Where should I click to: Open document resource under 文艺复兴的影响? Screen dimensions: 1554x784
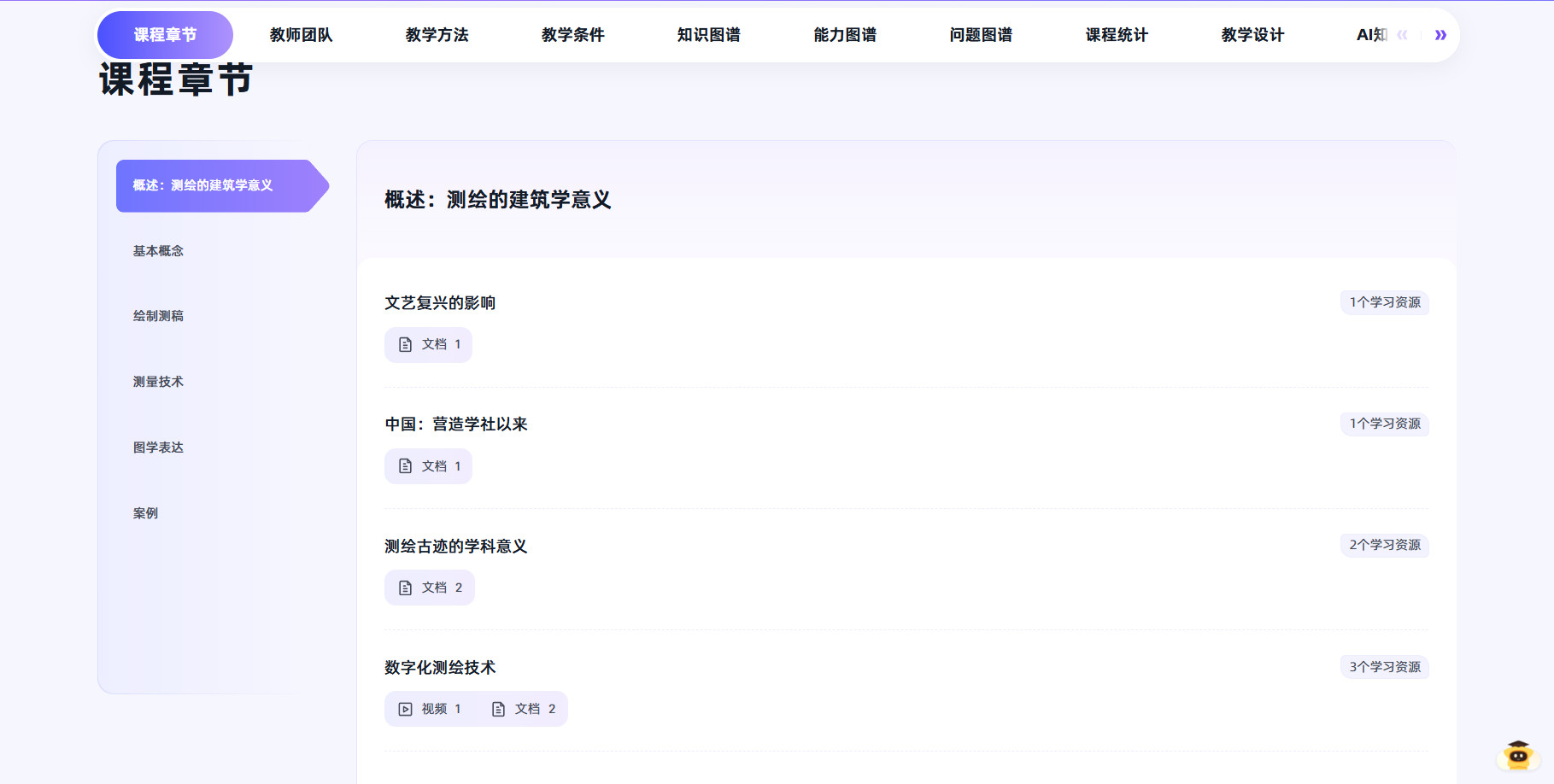click(x=429, y=345)
